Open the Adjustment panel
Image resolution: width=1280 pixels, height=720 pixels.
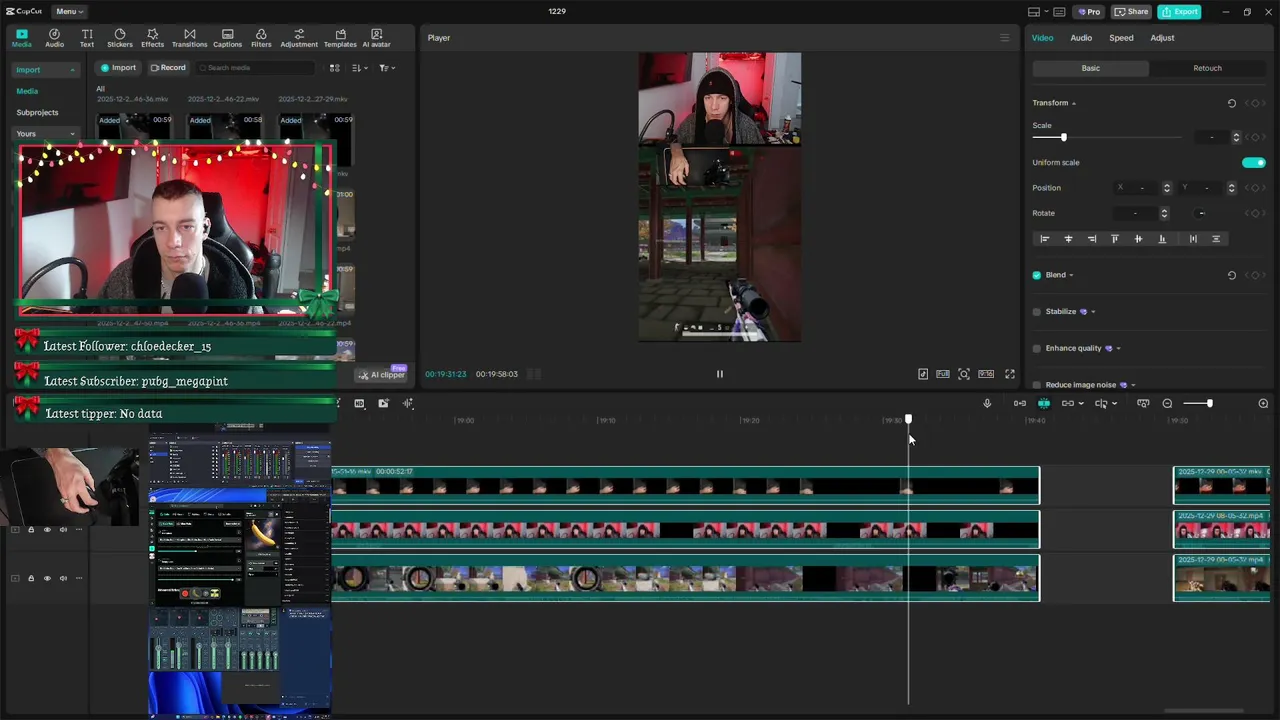coord(299,38)
